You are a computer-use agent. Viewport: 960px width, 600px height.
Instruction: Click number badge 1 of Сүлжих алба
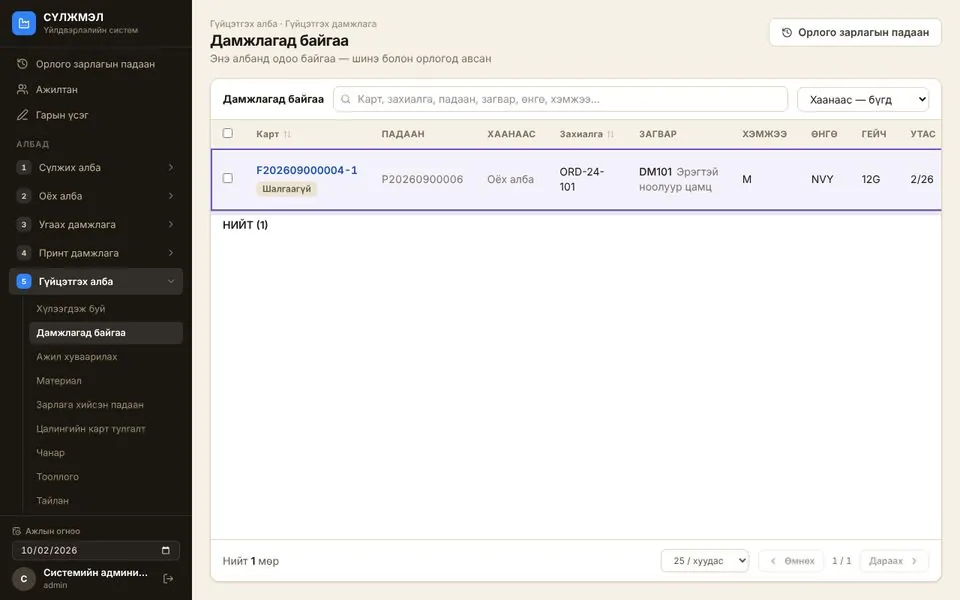pos(24,168)
